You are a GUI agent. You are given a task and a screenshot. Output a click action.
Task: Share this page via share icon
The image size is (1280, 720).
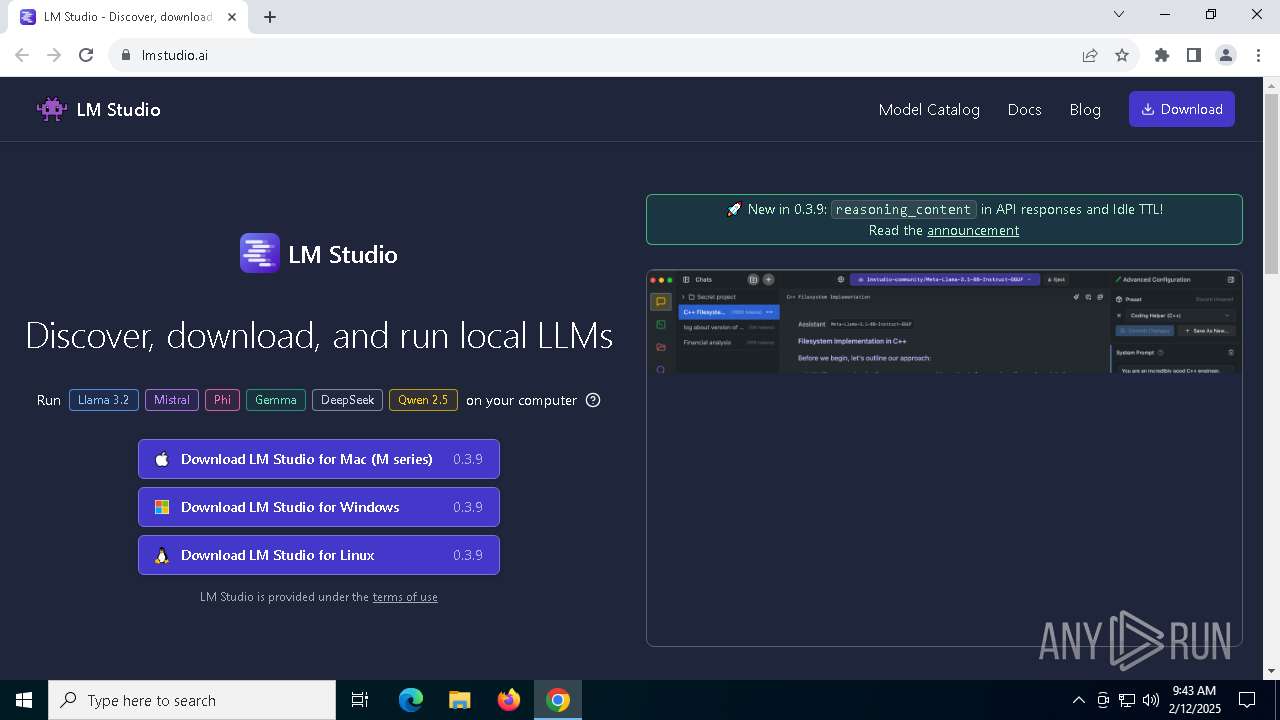pos(1090,55)
